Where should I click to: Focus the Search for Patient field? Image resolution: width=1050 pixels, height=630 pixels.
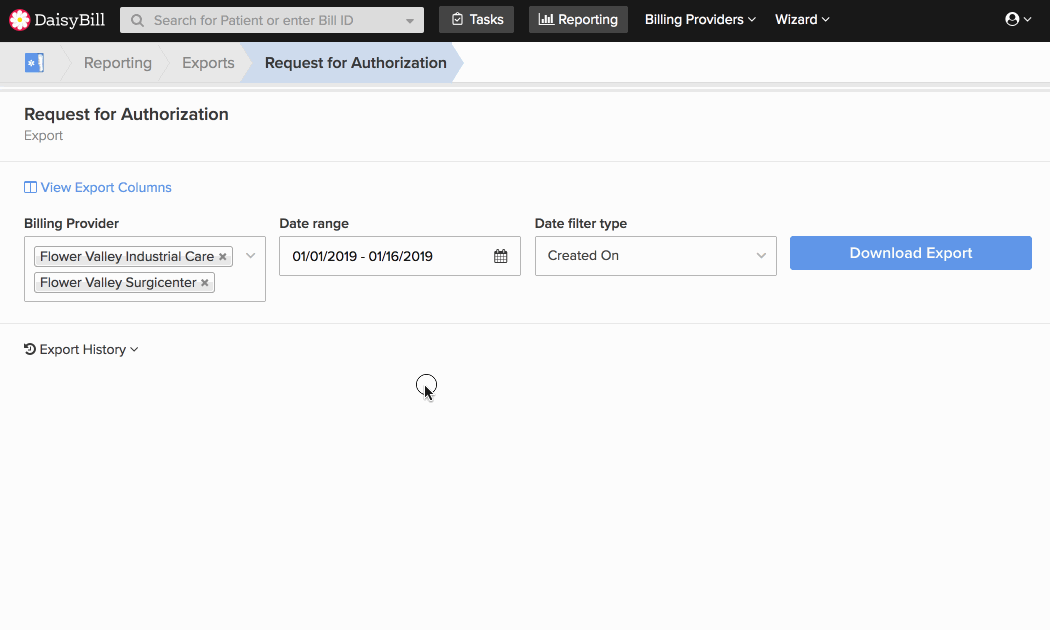[x=271, y=20]
